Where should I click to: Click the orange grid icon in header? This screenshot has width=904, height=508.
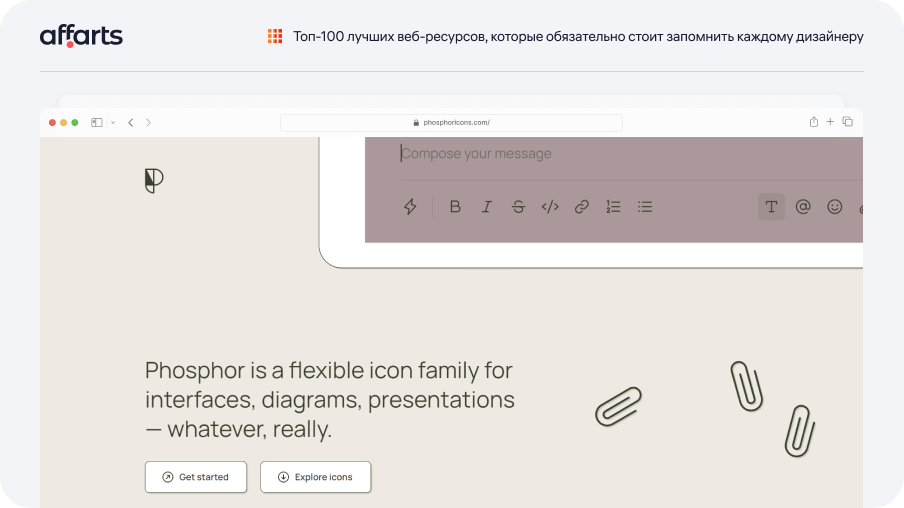pyautogui.click(x=275, y=36)
